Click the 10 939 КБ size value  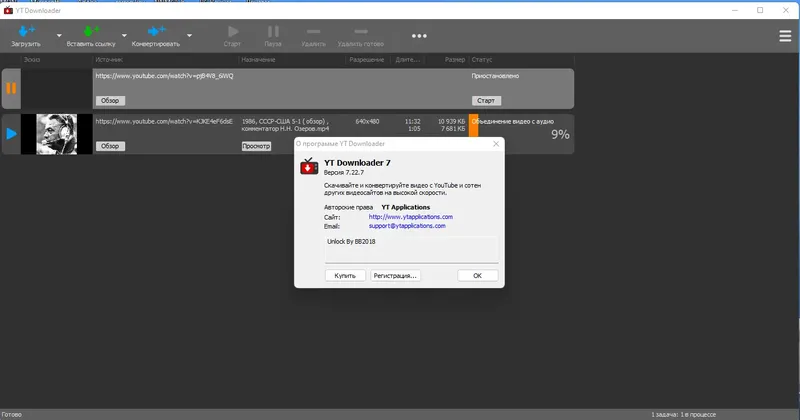(x=452, y=121)
